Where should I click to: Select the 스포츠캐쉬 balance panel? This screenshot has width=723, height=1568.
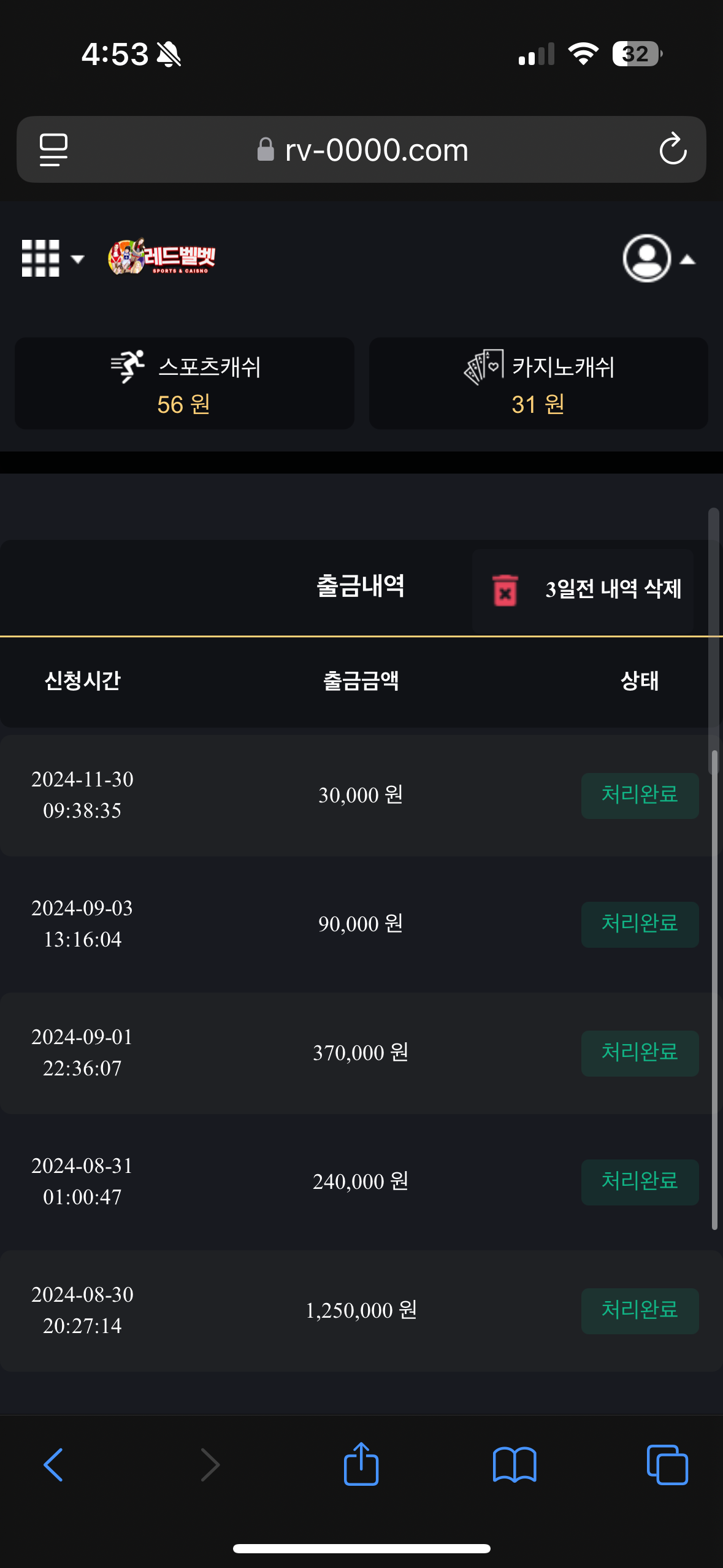tap(185, 383)
